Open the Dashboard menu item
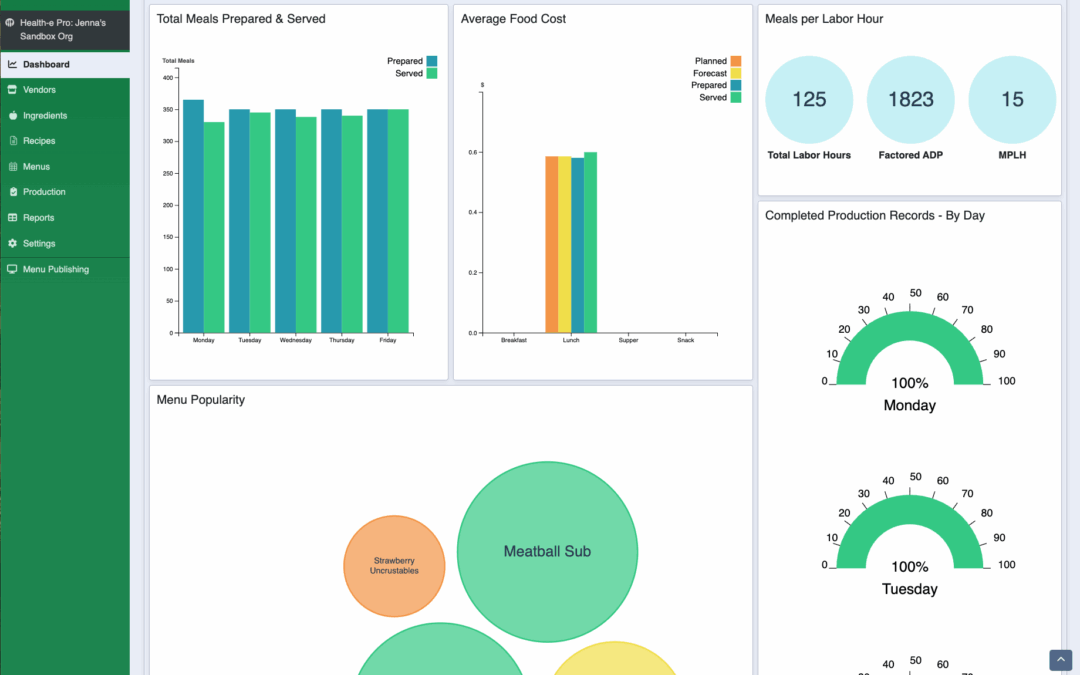1080x675 pixels. pyautogui.click(x=46, y=65)
